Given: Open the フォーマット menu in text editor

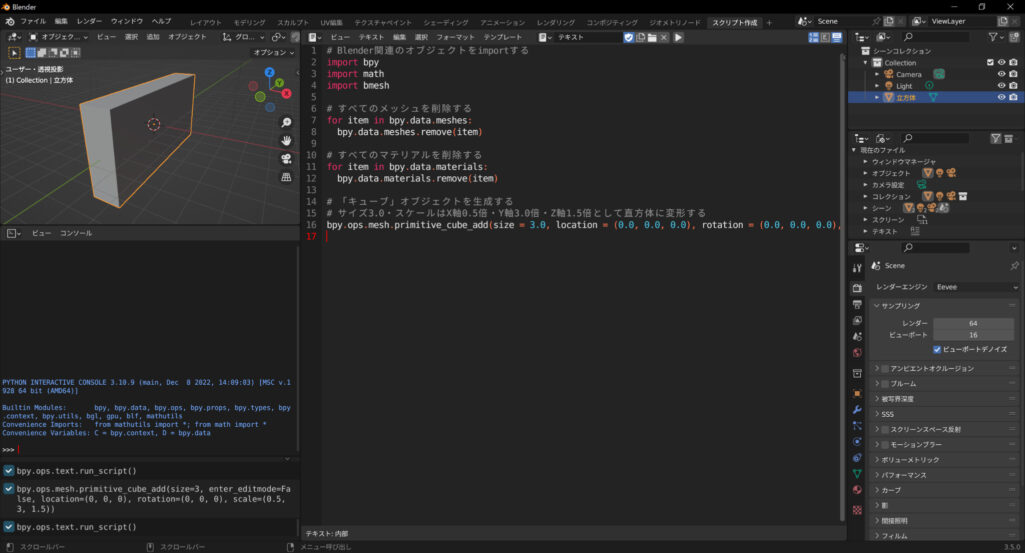Looking at the screenshot, I should pyautogui.click(x=455, y=37).
